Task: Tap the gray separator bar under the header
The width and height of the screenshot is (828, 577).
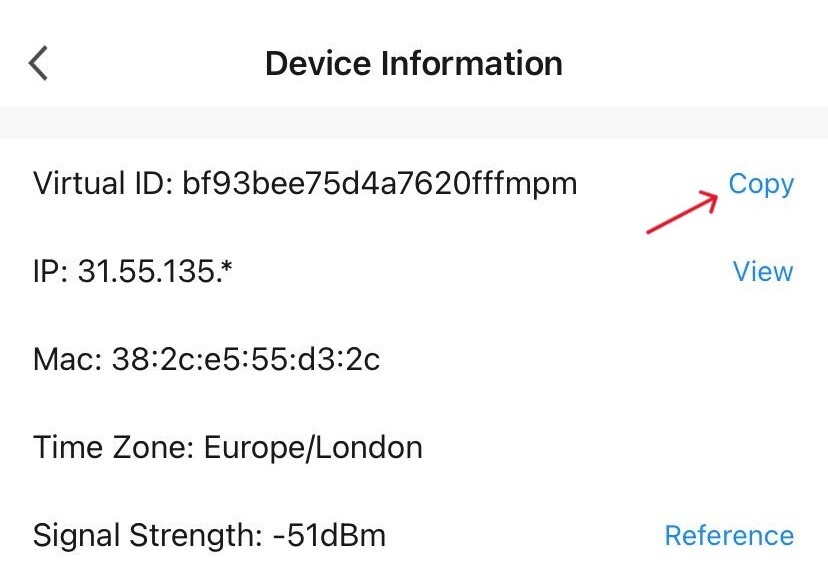Action: coord(414,123)
